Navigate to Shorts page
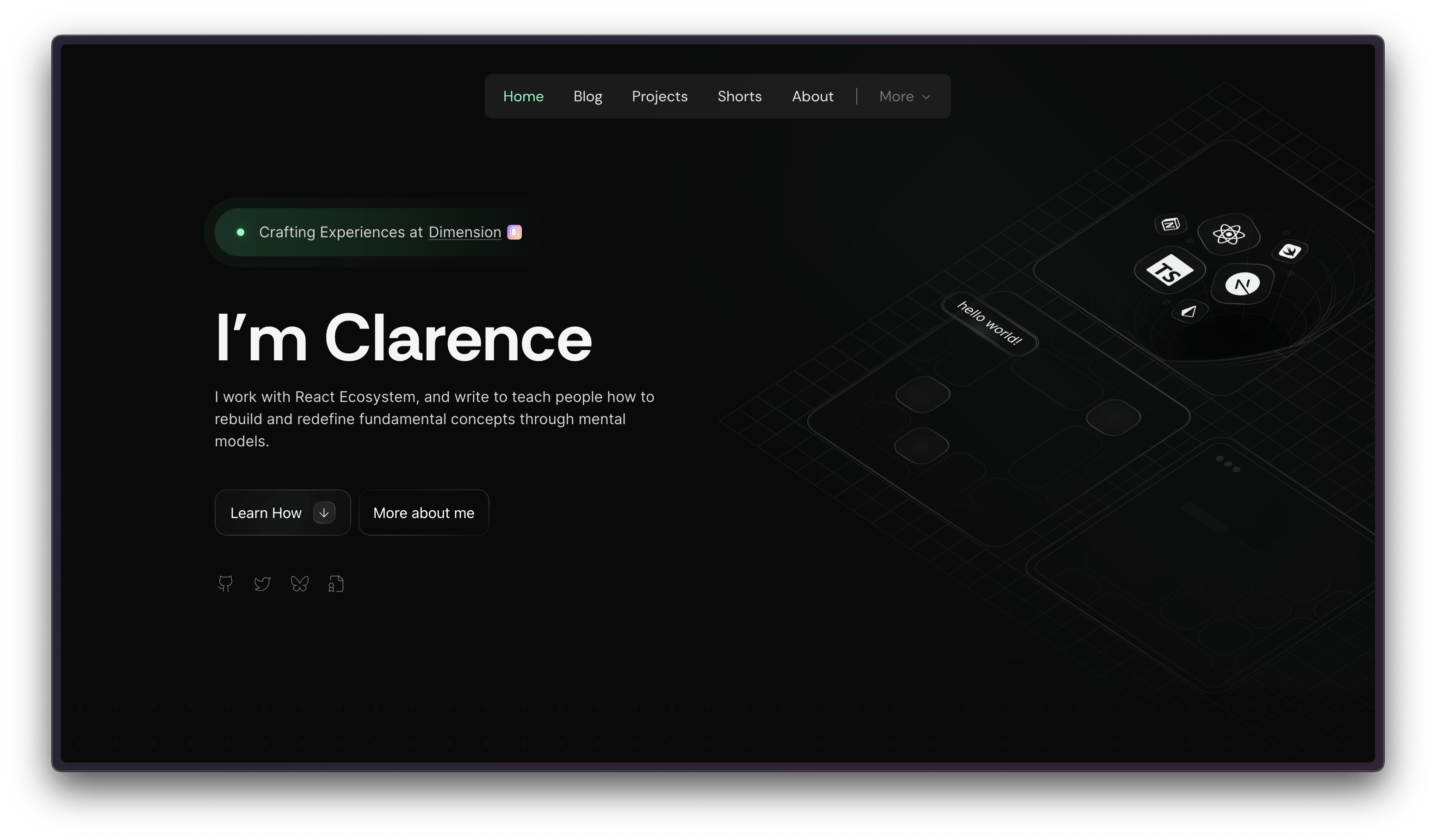1436x840 pixels. tap(739, 96)
